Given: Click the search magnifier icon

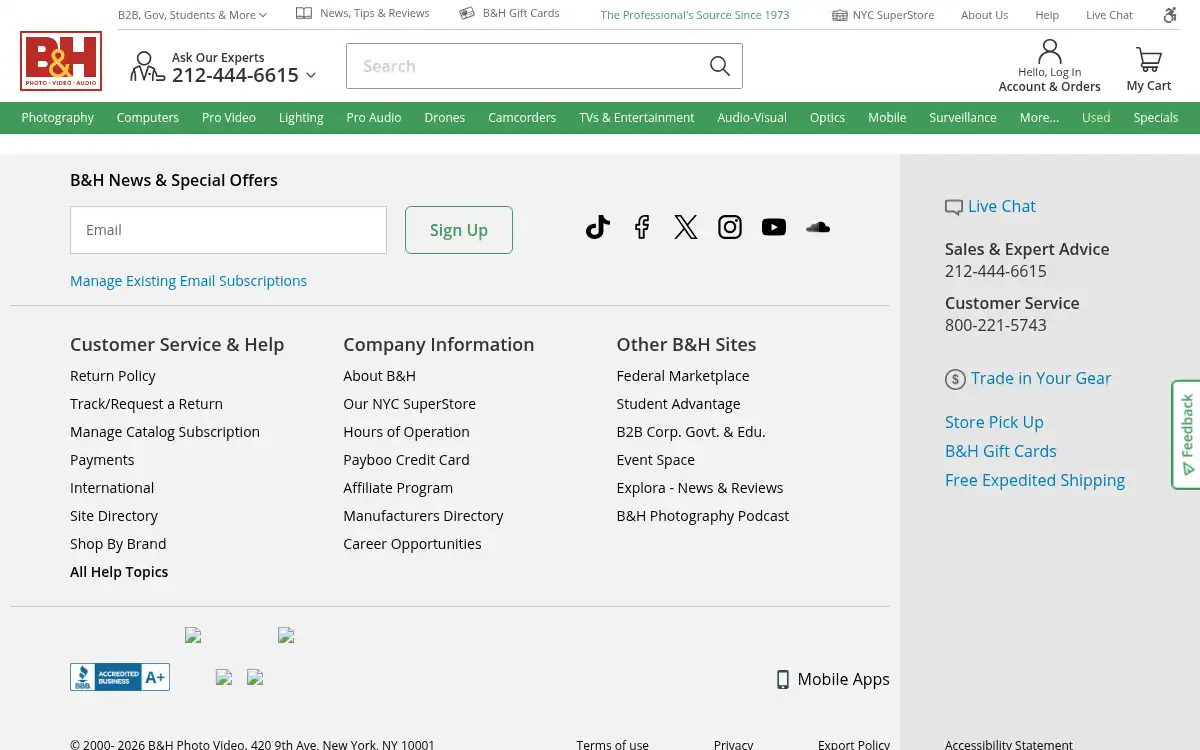Looking at the screenshot, I should 720,66.
